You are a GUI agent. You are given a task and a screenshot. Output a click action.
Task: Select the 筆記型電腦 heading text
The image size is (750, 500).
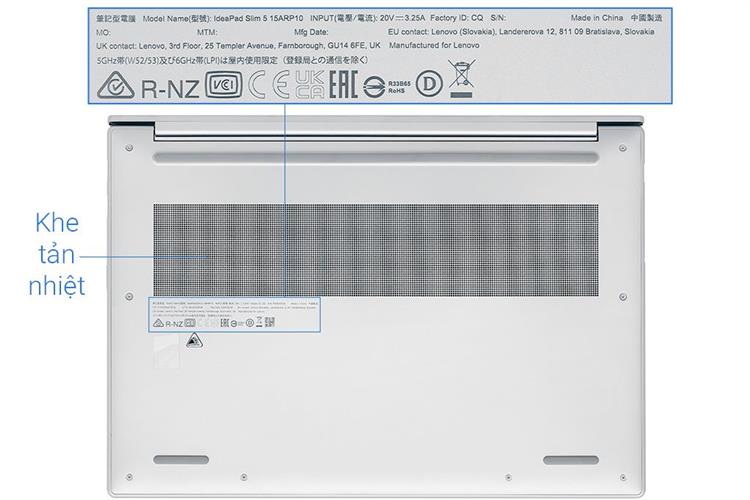pyautogui.click(x=116, y=19)
